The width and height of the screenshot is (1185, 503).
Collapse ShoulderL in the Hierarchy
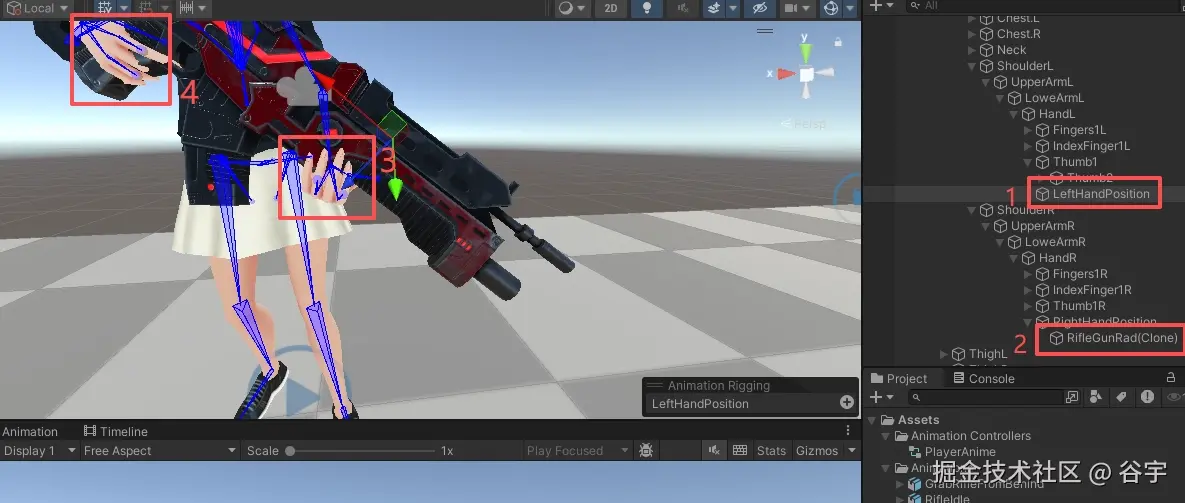pyautogui.click(x=973, y=66)
